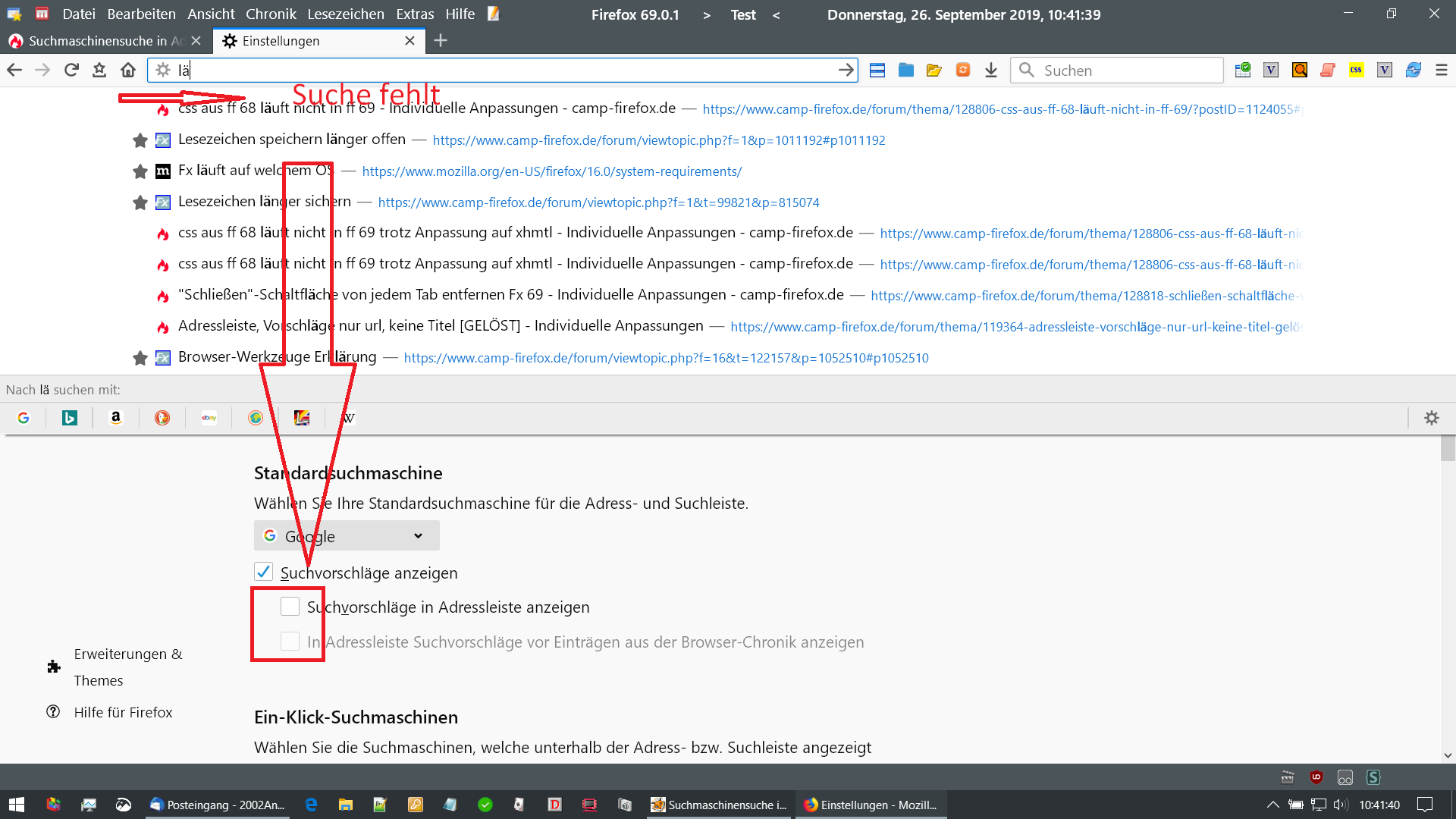Open the Firefox hamburger menu
Viewport: 1456px width, 819px height.
(x=1441, y=71)
